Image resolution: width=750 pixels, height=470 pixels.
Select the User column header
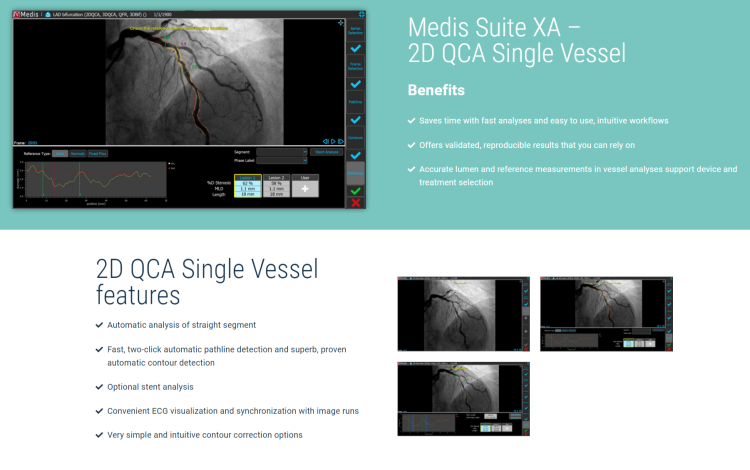305,177
